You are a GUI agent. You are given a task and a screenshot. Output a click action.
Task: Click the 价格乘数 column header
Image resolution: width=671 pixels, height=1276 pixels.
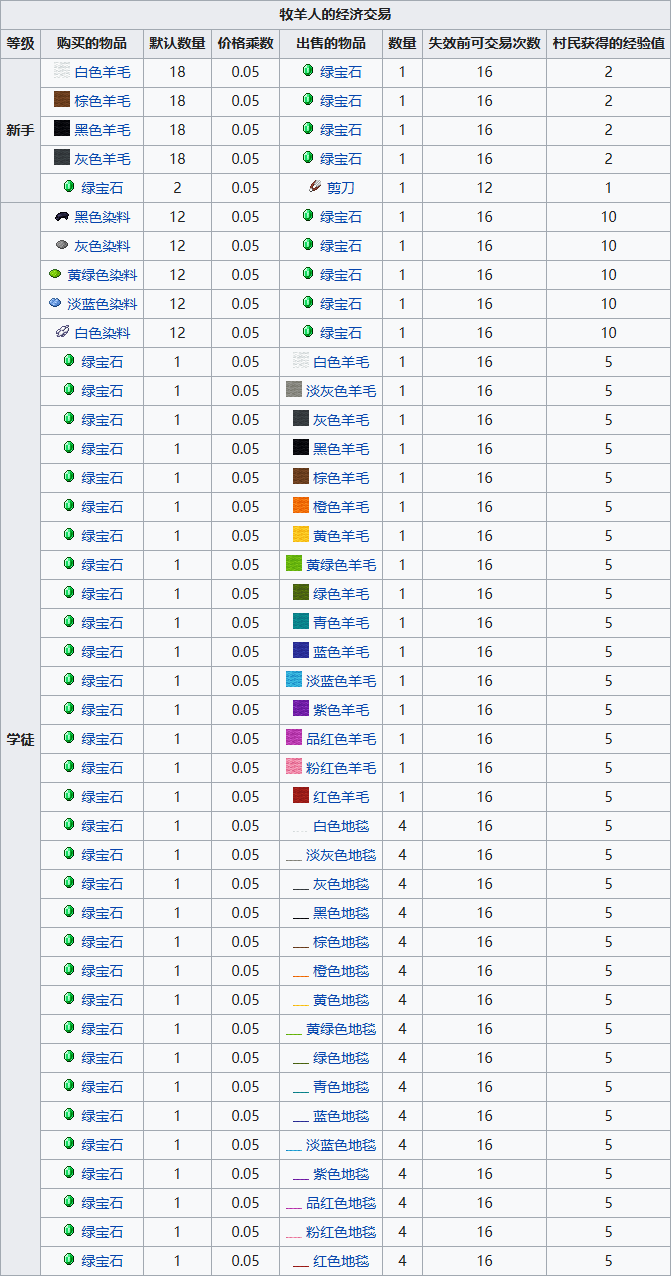[245, 43]
